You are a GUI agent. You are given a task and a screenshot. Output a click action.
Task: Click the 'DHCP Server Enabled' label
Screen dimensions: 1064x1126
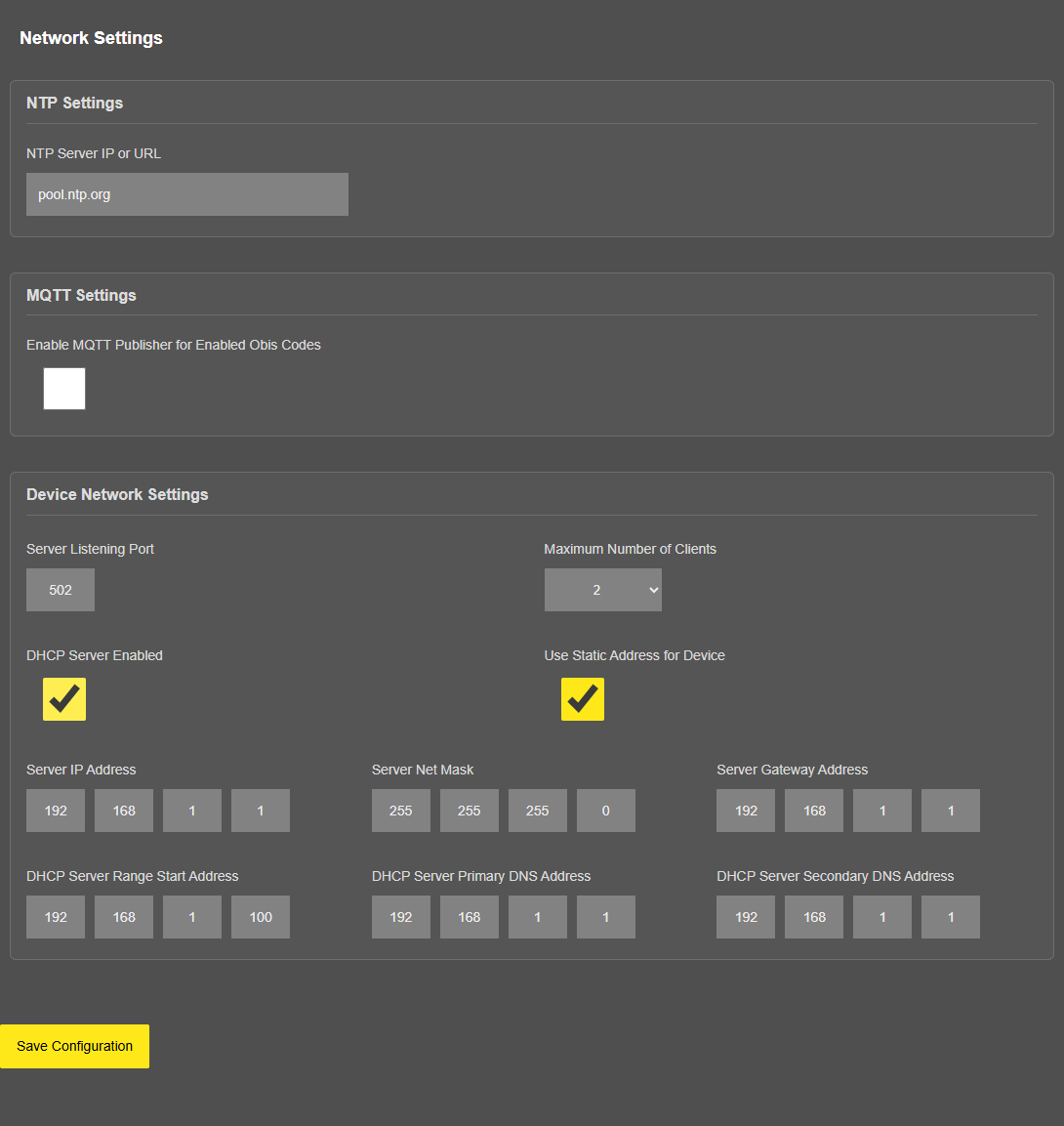click(x=95, y=655)
